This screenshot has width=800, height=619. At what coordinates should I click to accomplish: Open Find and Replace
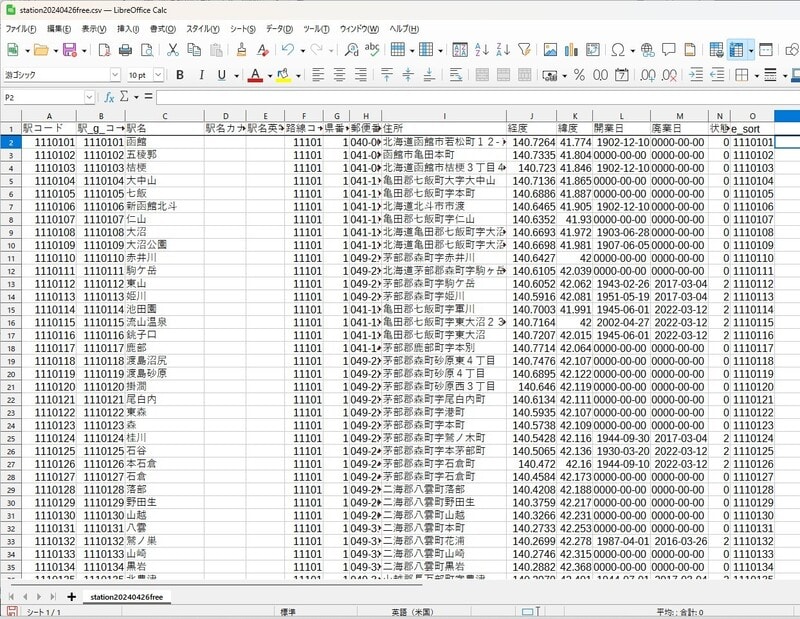point(351,49)
